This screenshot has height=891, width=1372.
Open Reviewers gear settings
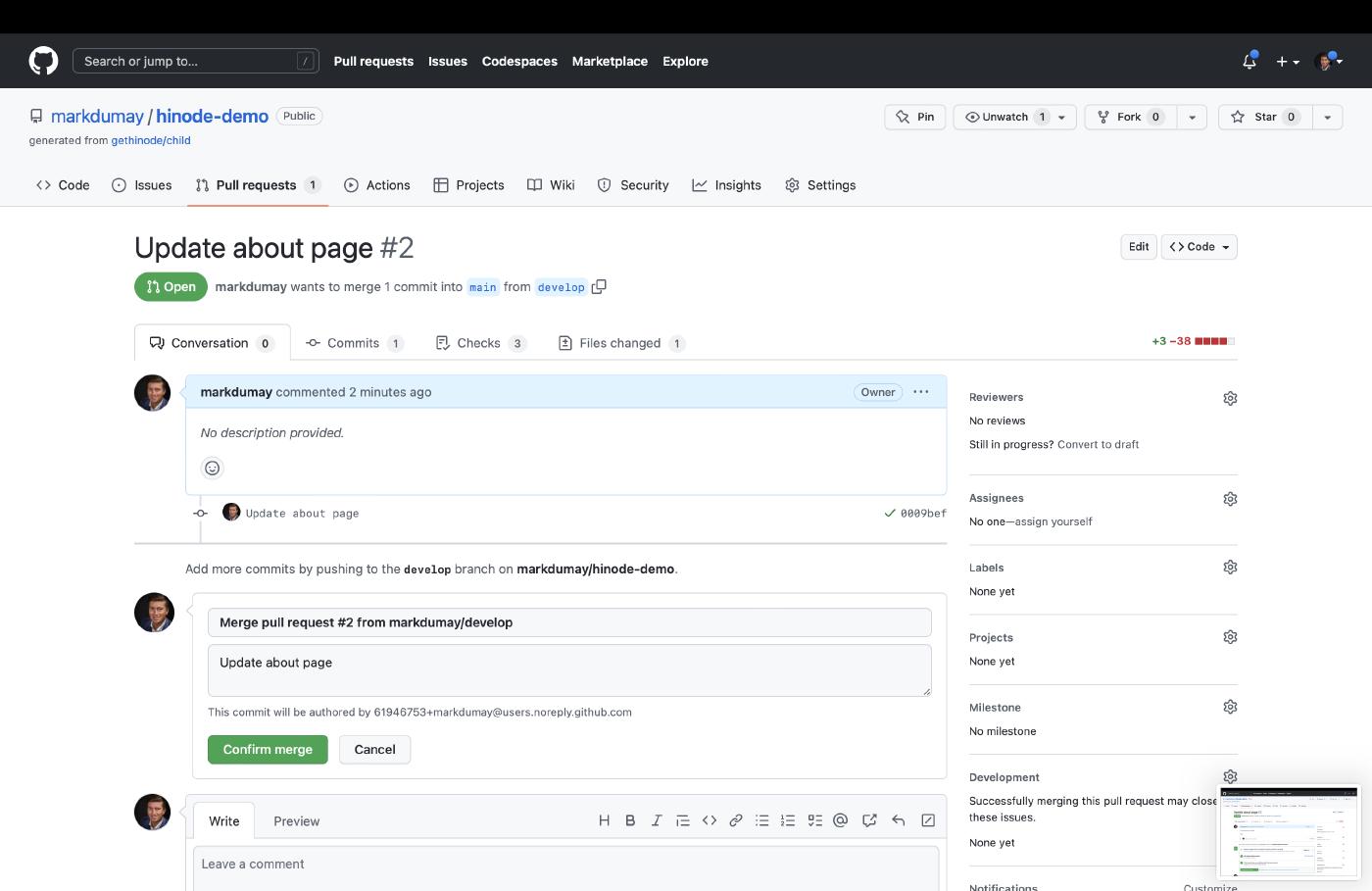click(1230, 398)
